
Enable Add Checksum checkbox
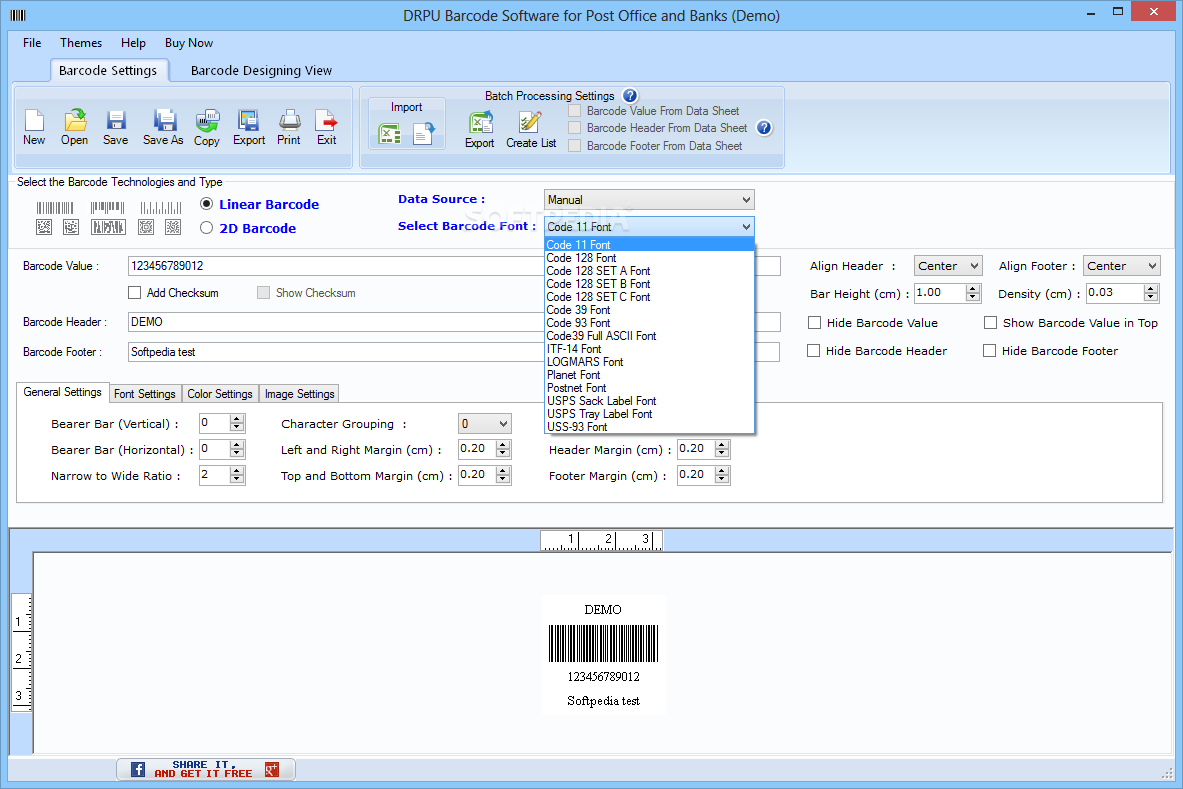click(135, 293)
